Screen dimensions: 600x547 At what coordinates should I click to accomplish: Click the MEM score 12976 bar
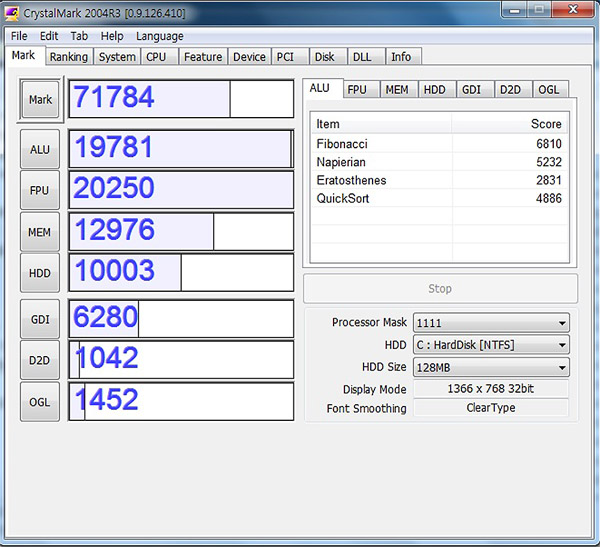coord(181,232)
